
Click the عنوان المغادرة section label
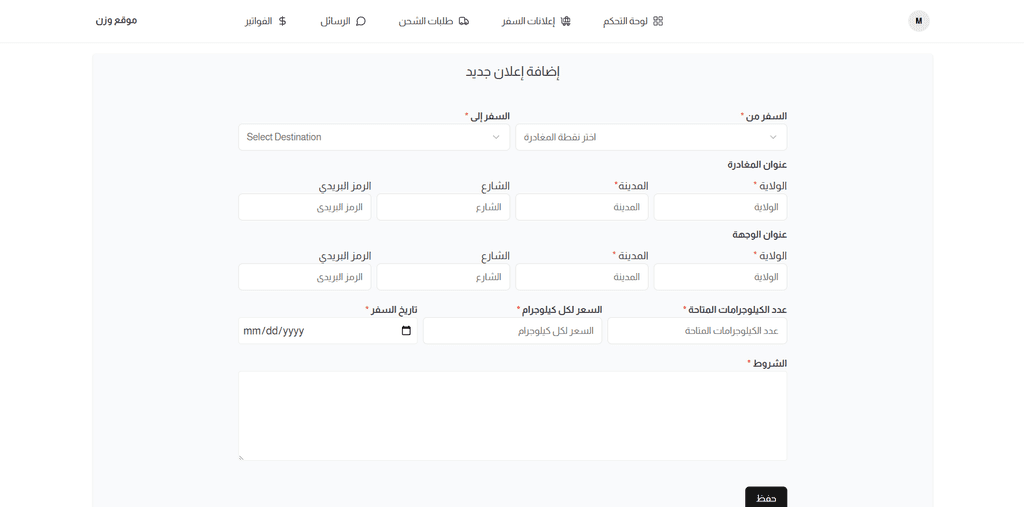[757, 165]
